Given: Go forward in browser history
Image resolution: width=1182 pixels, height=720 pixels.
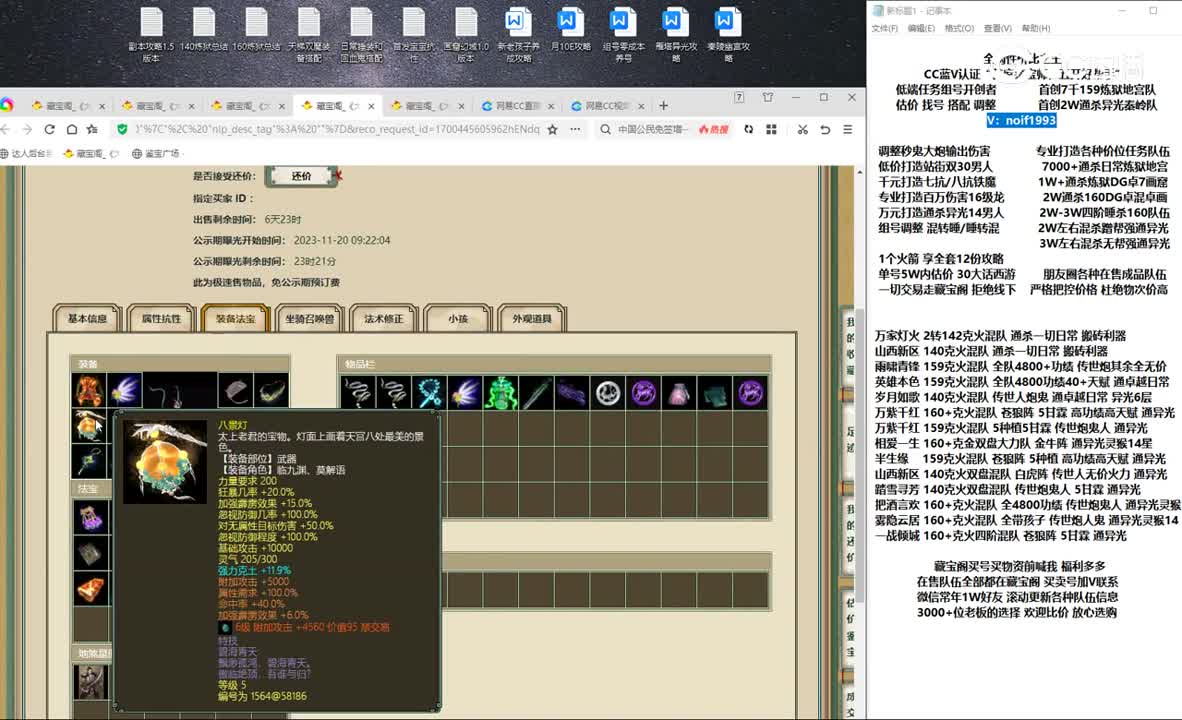Looking at the screenshot, I should click(x=27, y=129).
